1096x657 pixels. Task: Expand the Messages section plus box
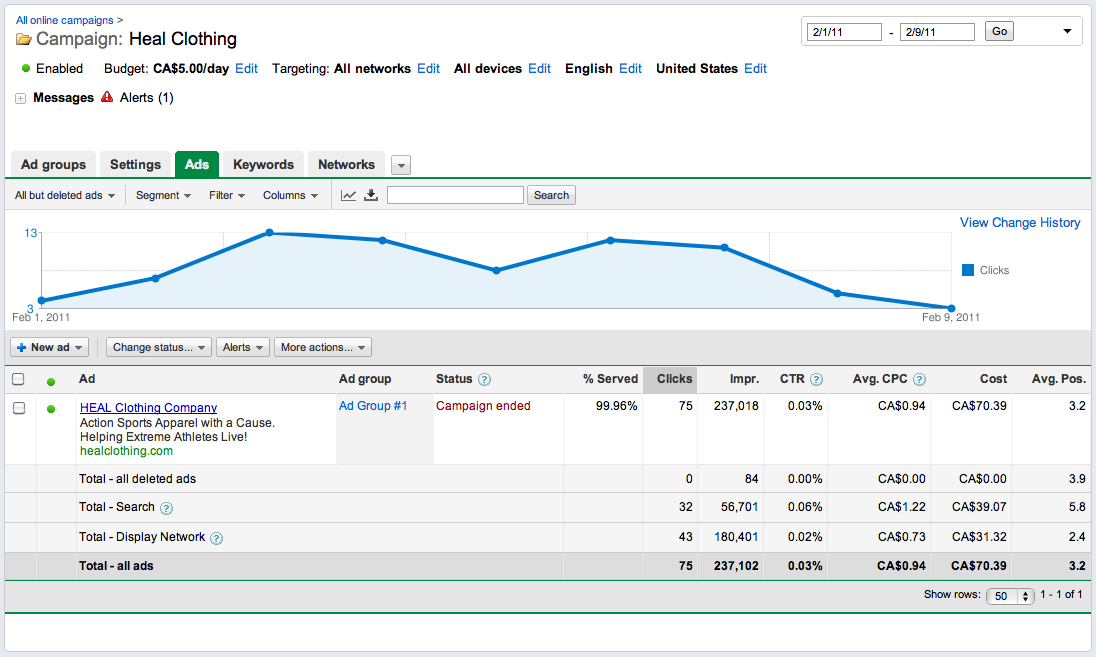pos(20,99)
